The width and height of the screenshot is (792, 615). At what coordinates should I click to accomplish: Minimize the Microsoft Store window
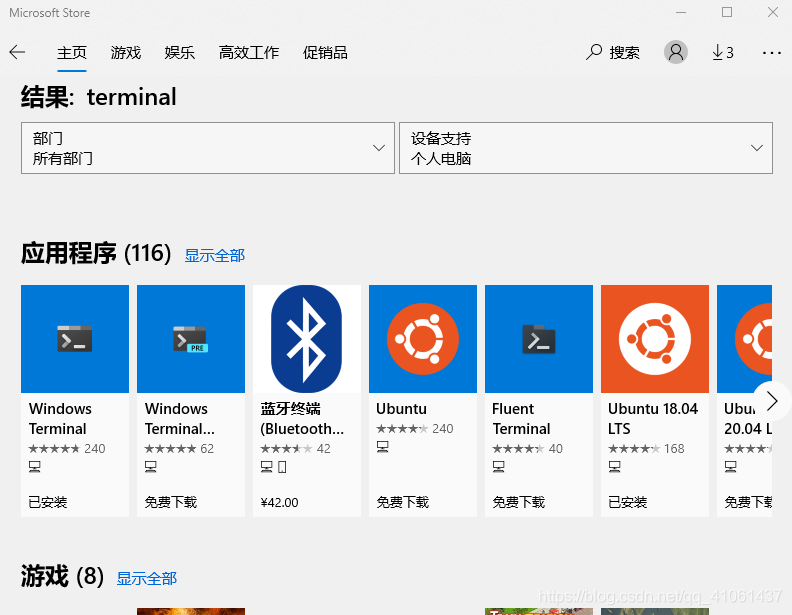pyautogui.click(x=681, y=12)
